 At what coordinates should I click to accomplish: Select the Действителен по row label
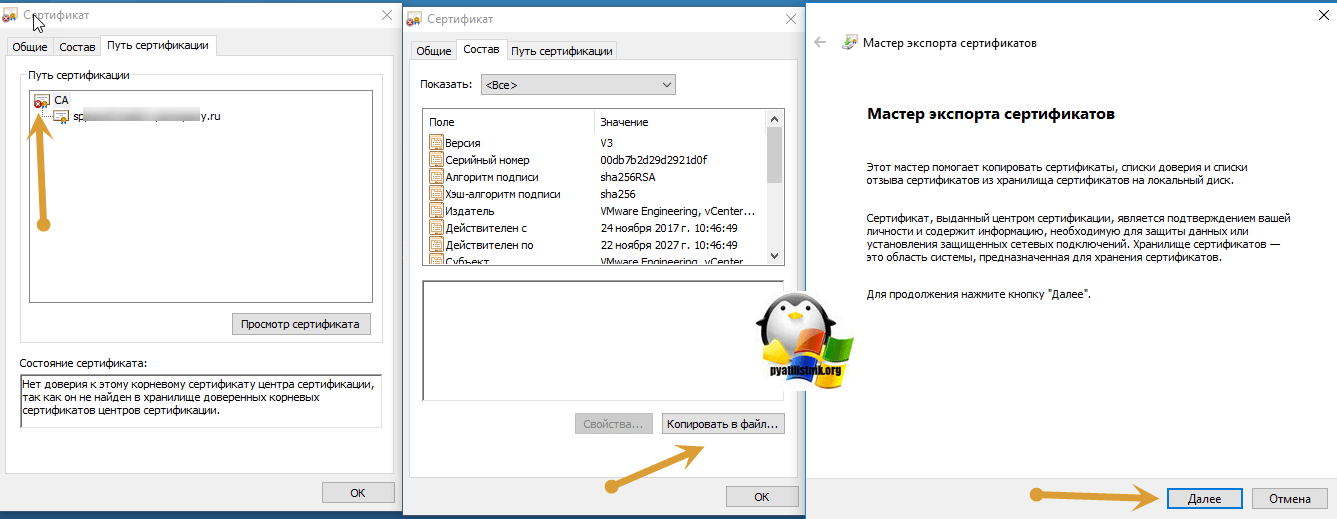pyautogui.click(x=489, y=245)
